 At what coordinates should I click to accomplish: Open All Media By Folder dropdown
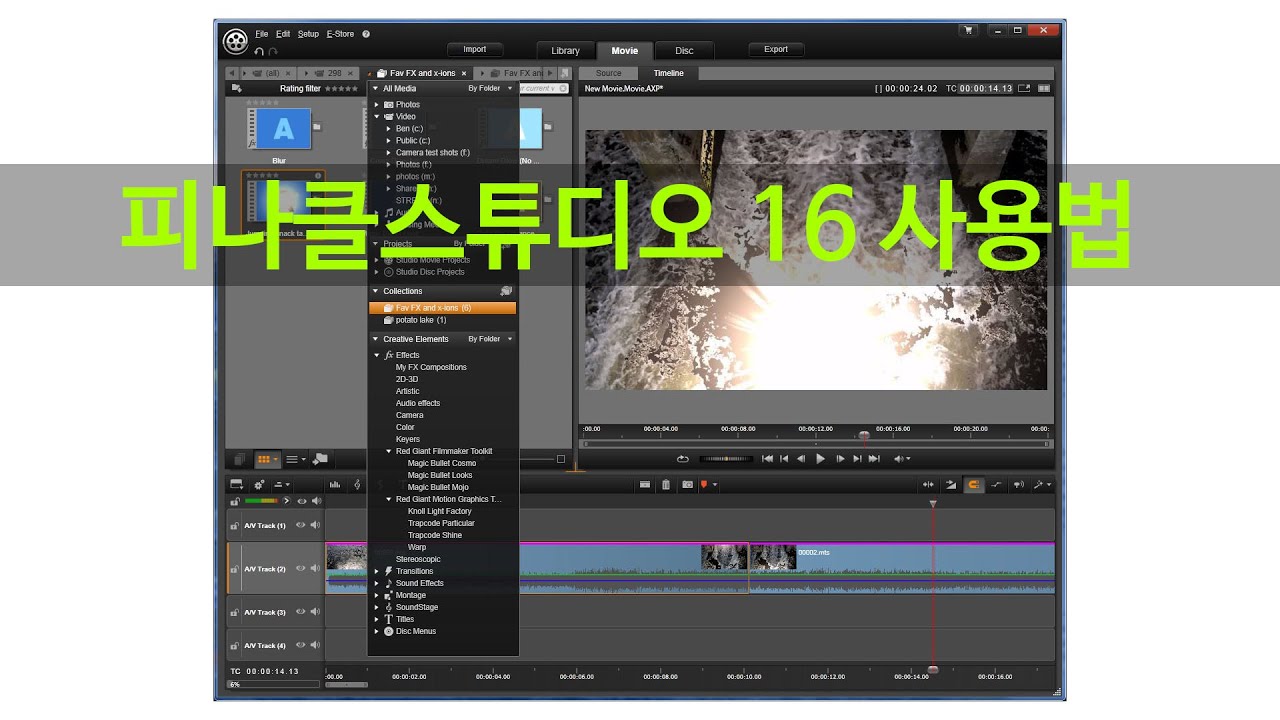click(x=490, y=88)
